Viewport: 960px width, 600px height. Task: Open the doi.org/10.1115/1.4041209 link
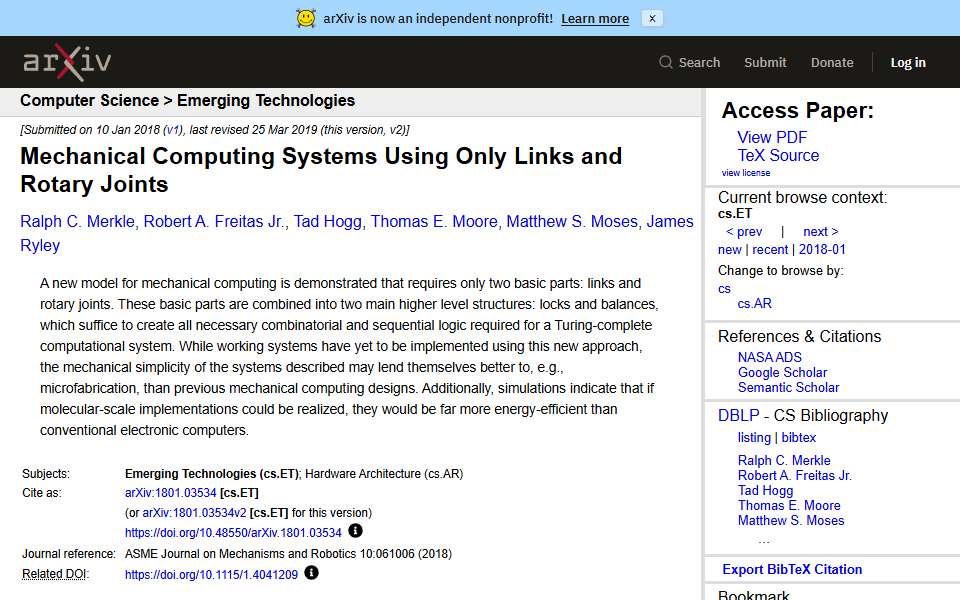[x=211, y=574]
